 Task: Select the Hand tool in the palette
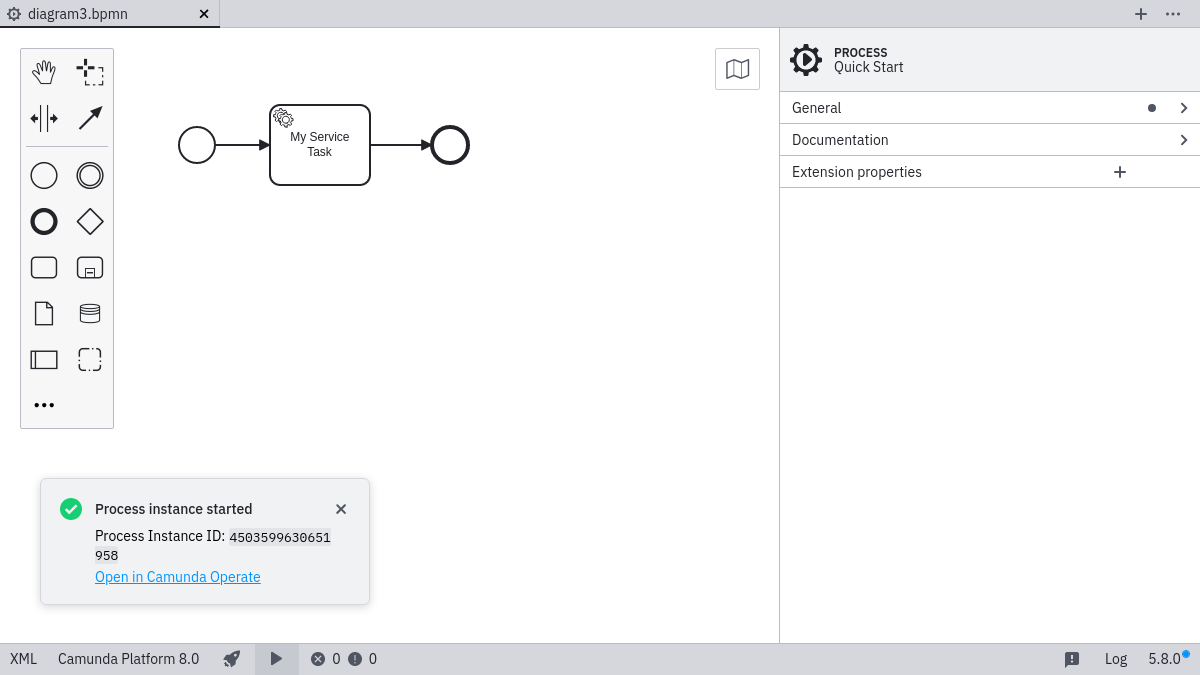click(x=44, y=71)
